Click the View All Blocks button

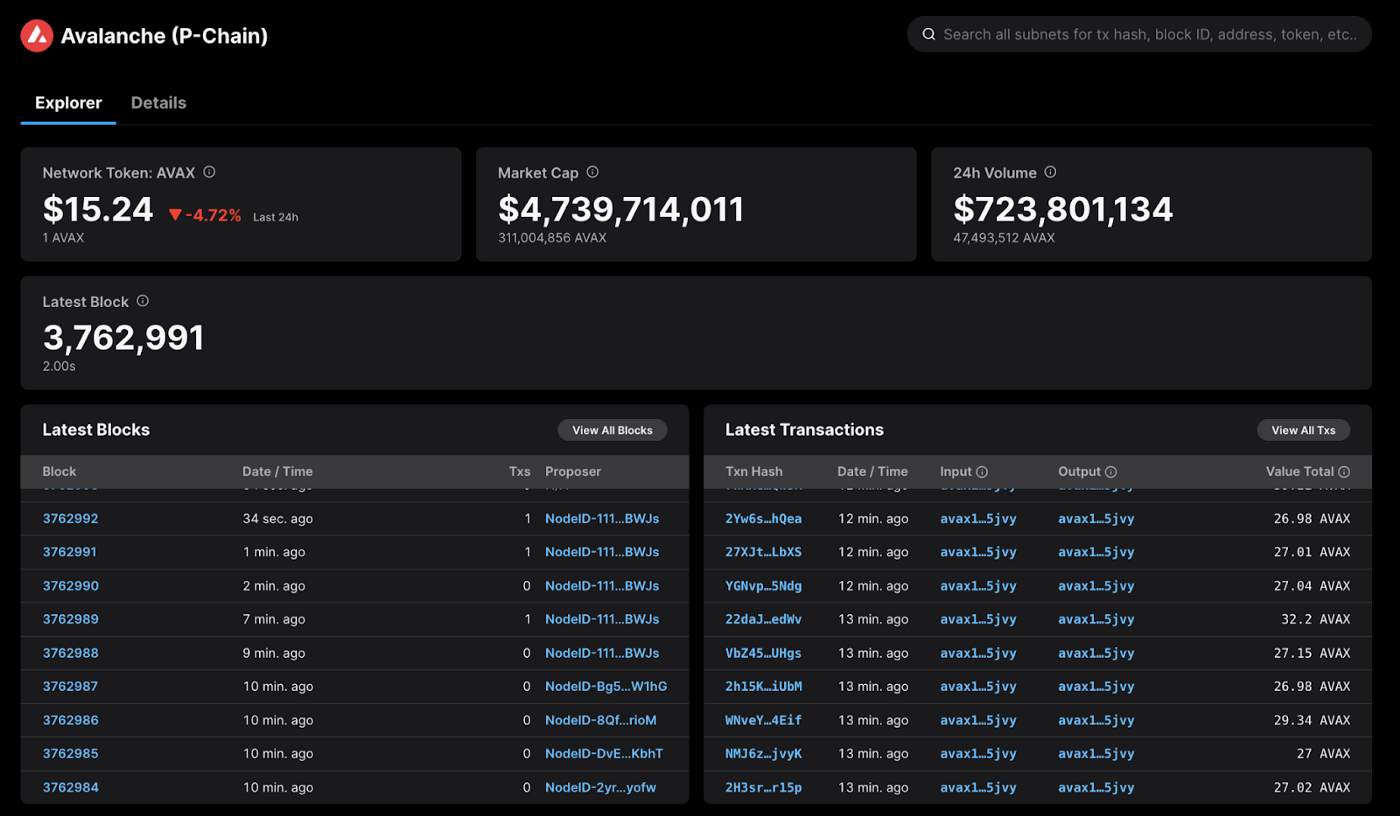[612, 430]
